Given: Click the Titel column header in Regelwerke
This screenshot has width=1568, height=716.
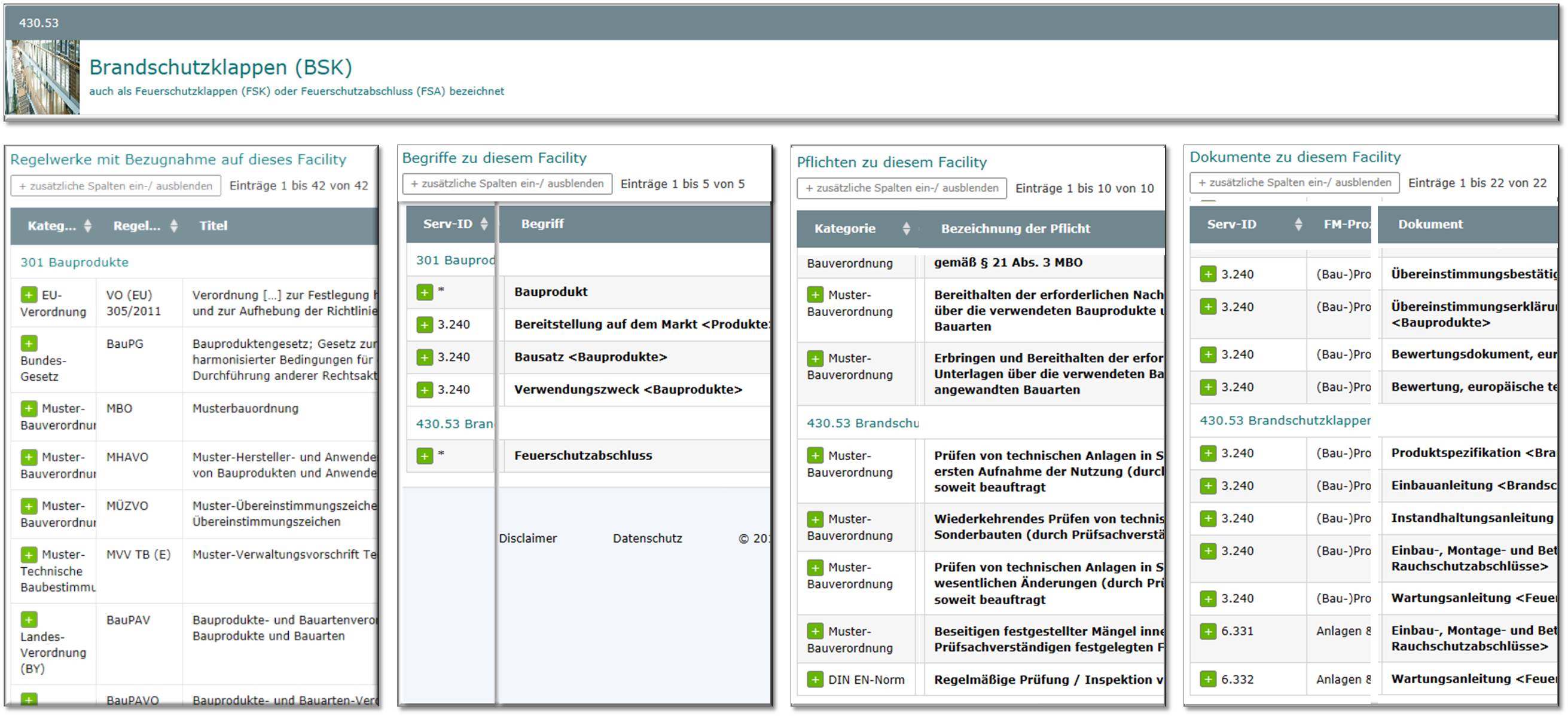Looking at the screenshot, I should [x=213, y=226].
